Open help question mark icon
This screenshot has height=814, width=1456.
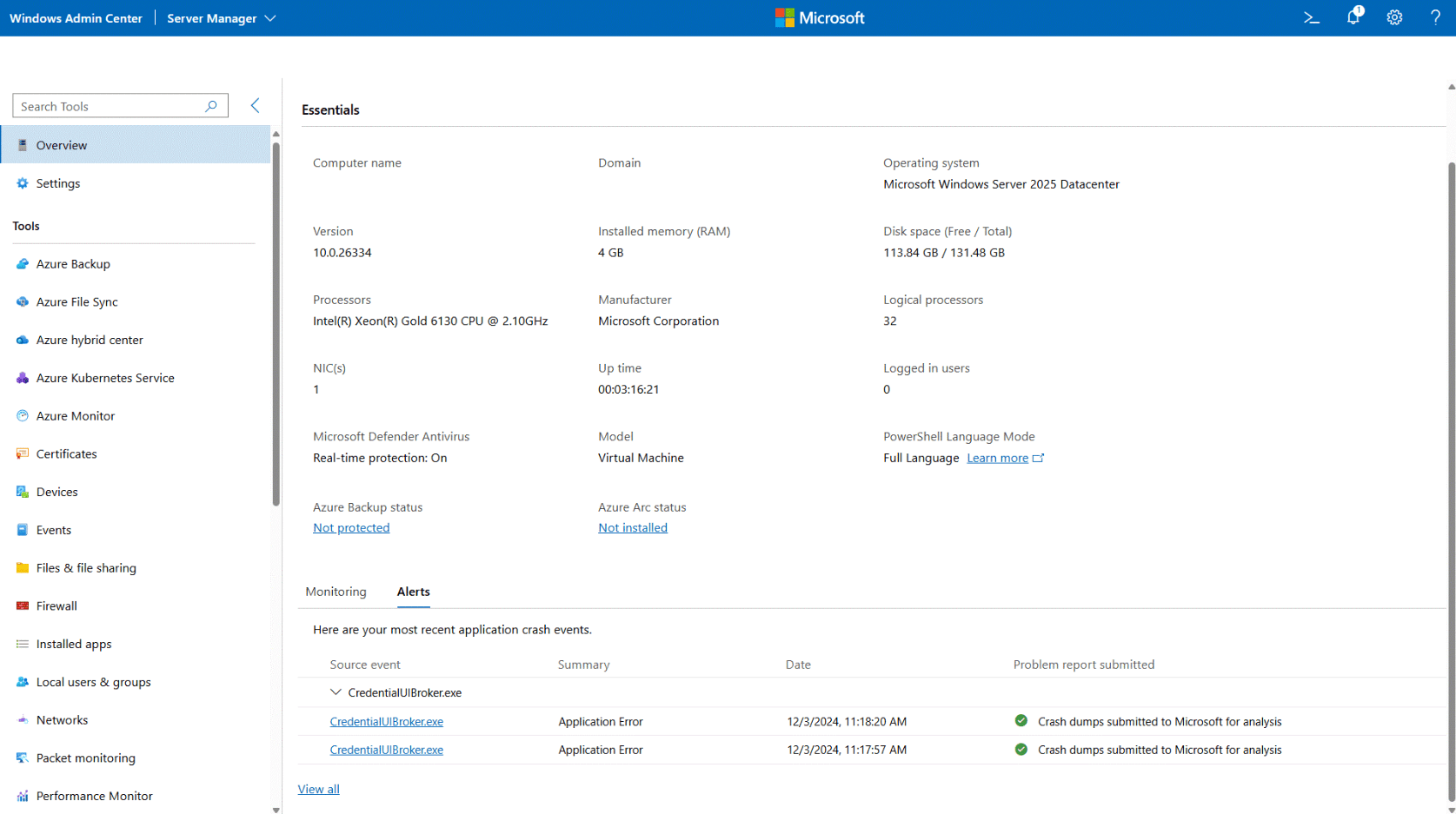click(x=1435, y=17)
